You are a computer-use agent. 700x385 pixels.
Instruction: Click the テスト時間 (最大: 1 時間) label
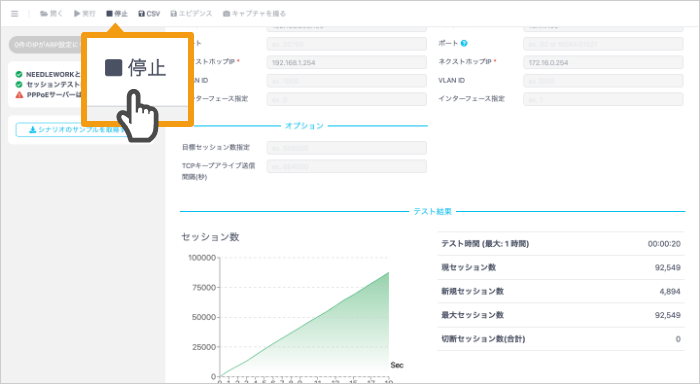[485, 244]
